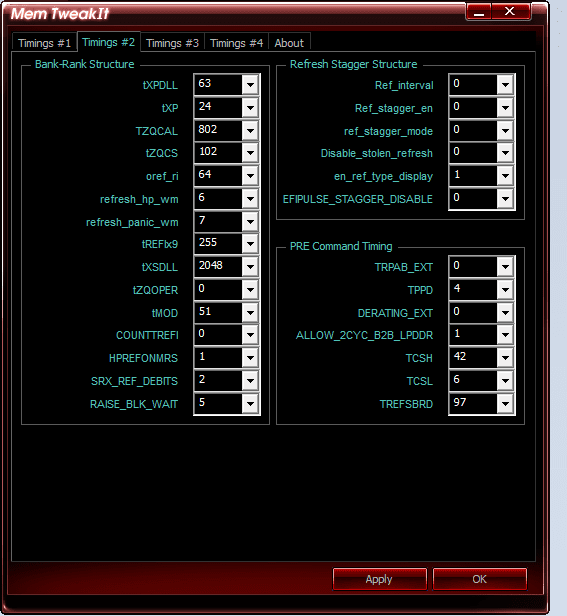Click the OK button
The width and height of the screenshot is (567, 616).
(x=479, y=579)
